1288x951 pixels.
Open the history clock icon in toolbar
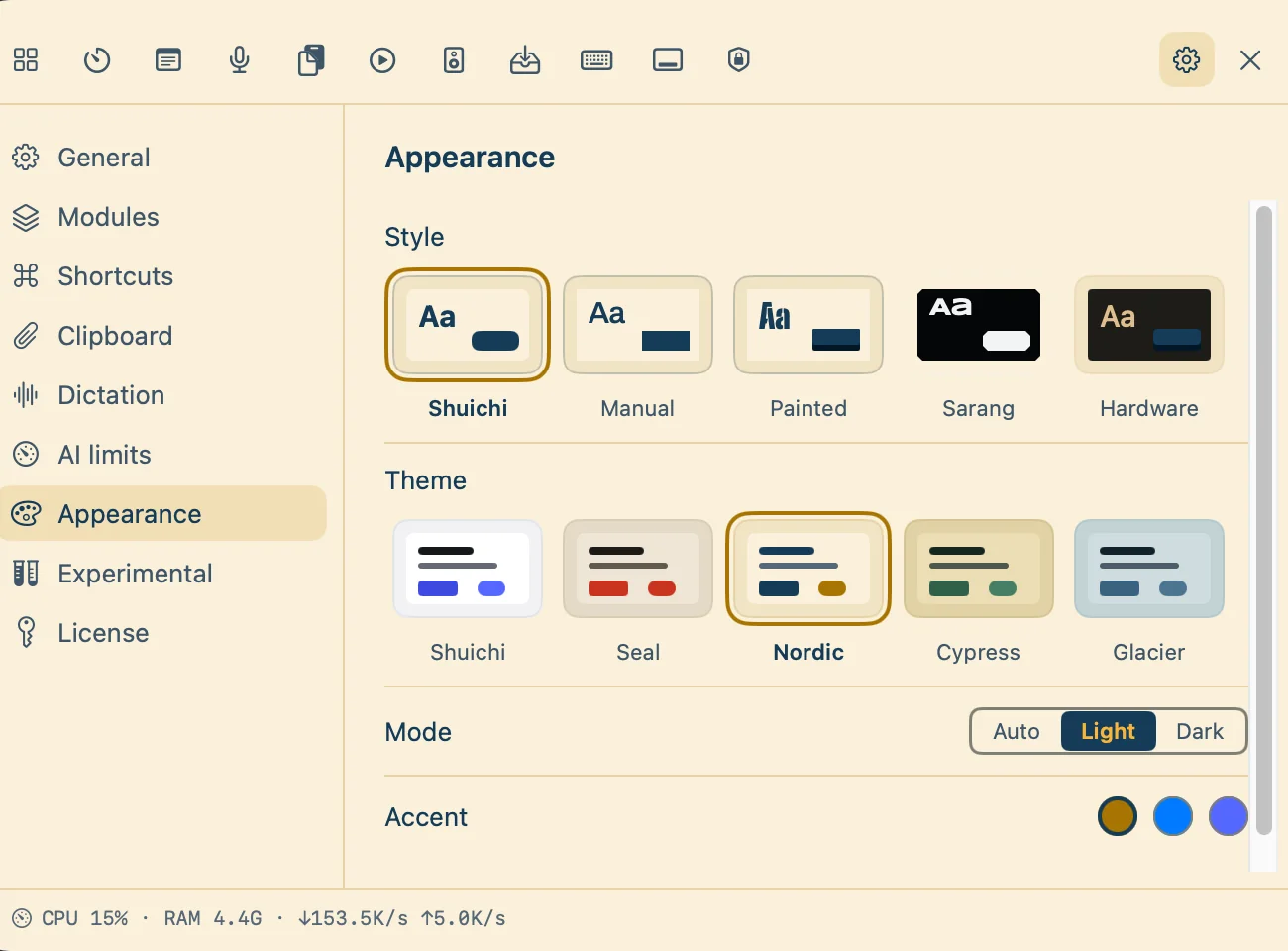(97, 60)
